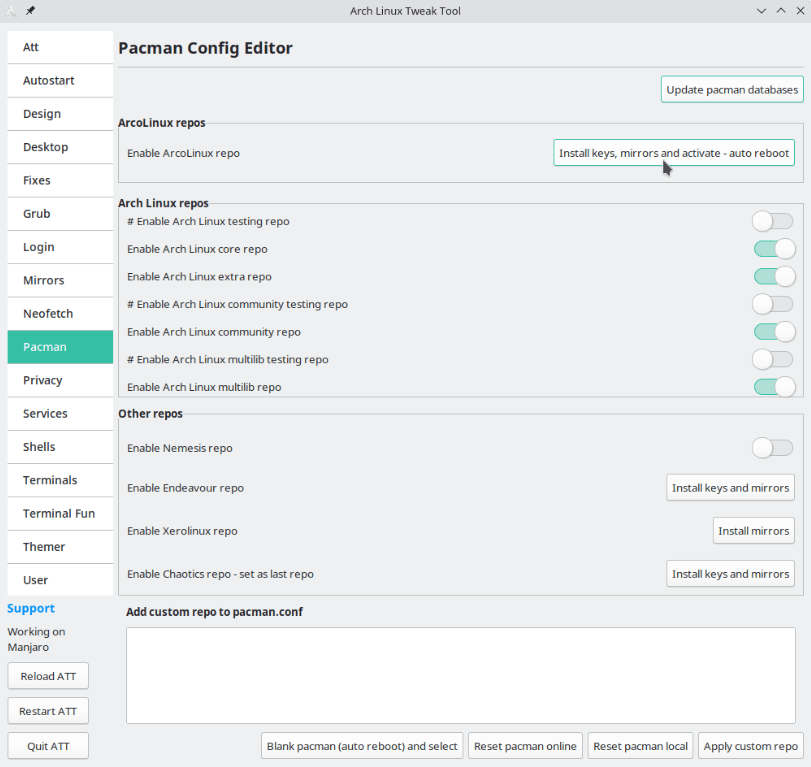
Task: Click the Enable Endeavour repo label
Action: point(185,488)
